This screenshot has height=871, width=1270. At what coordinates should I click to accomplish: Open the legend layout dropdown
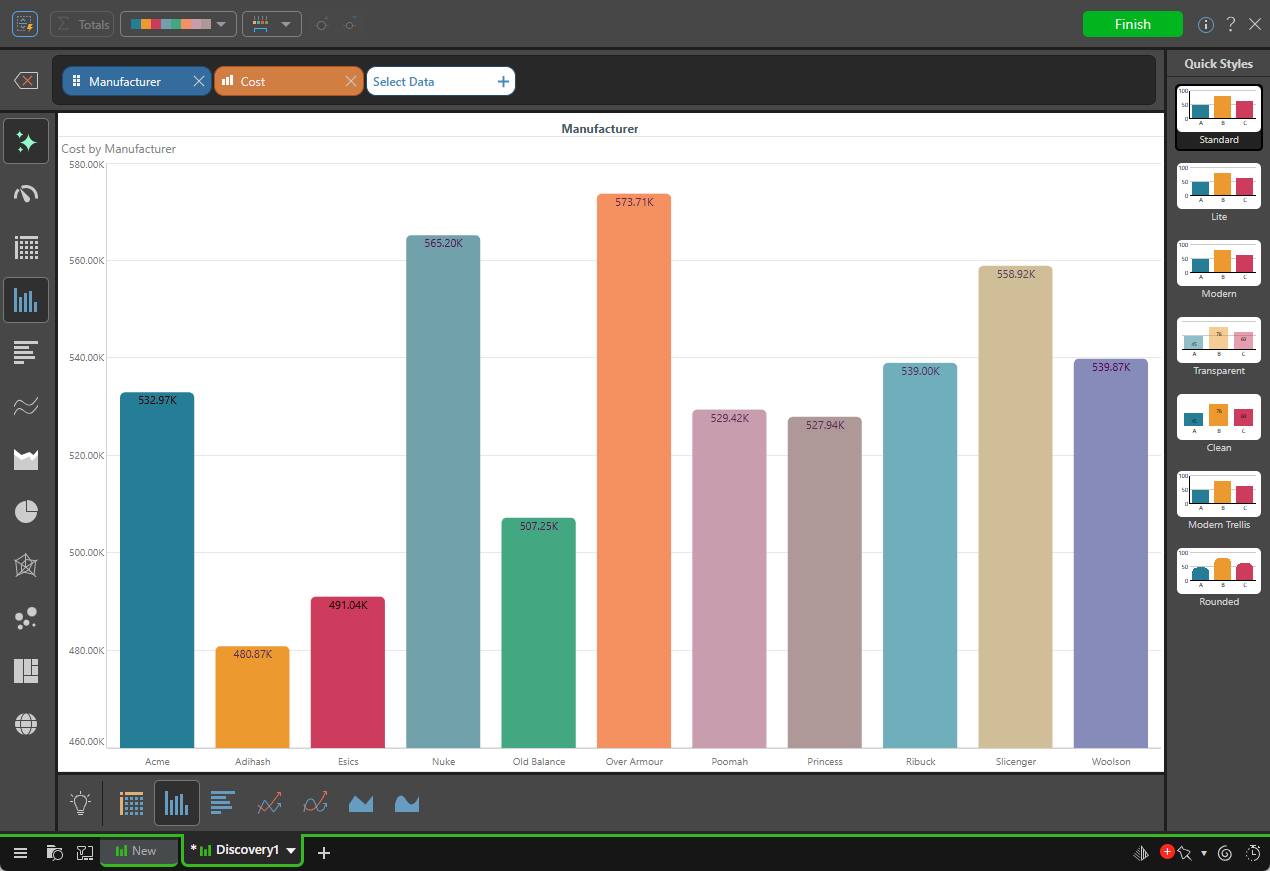pos(272,24)
